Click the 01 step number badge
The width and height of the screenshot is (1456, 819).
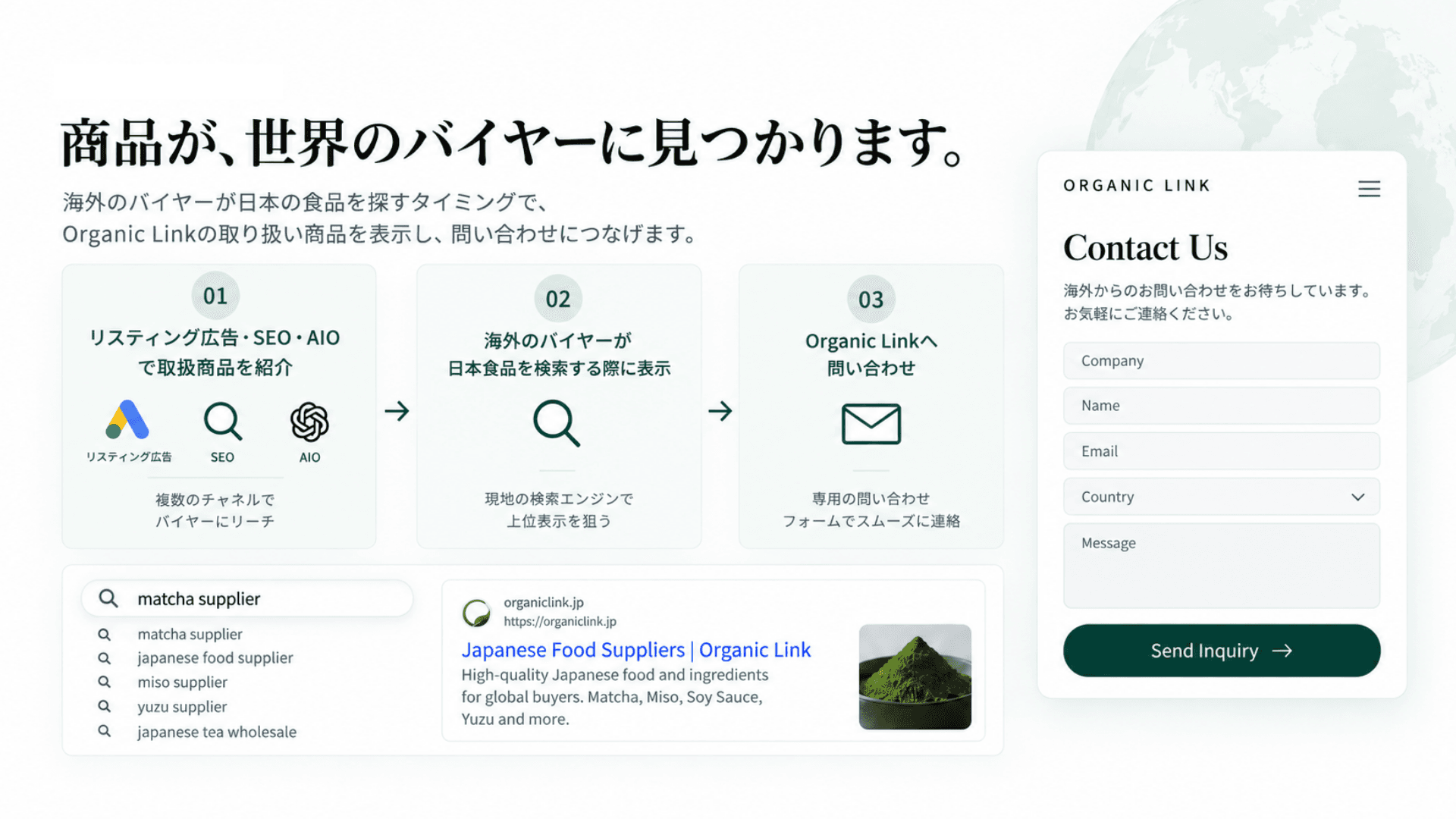[x=215, y=296]
